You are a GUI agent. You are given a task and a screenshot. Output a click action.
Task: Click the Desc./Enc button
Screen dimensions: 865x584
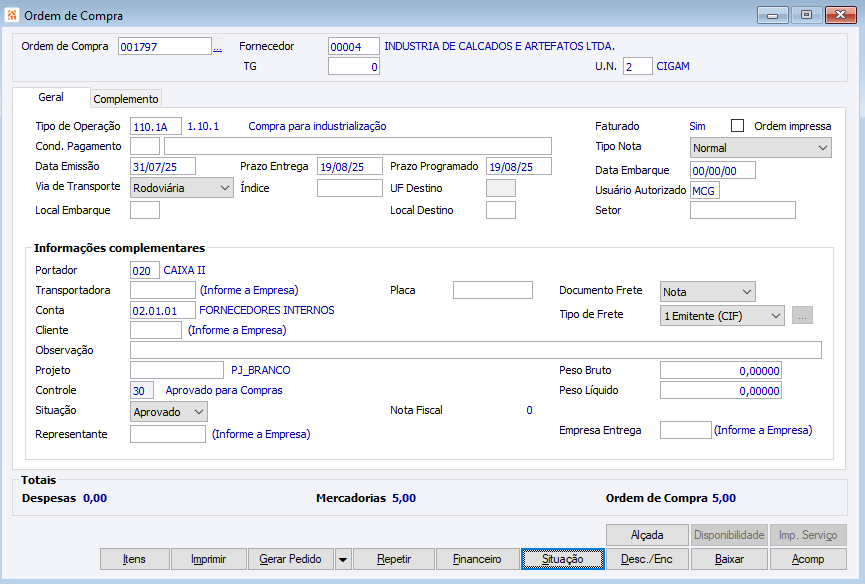click(647, 559)
